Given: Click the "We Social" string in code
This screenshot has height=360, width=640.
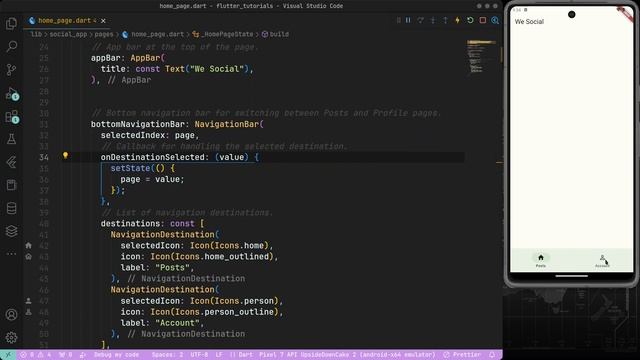Looking at the screenshot, I should pos(217,69).
